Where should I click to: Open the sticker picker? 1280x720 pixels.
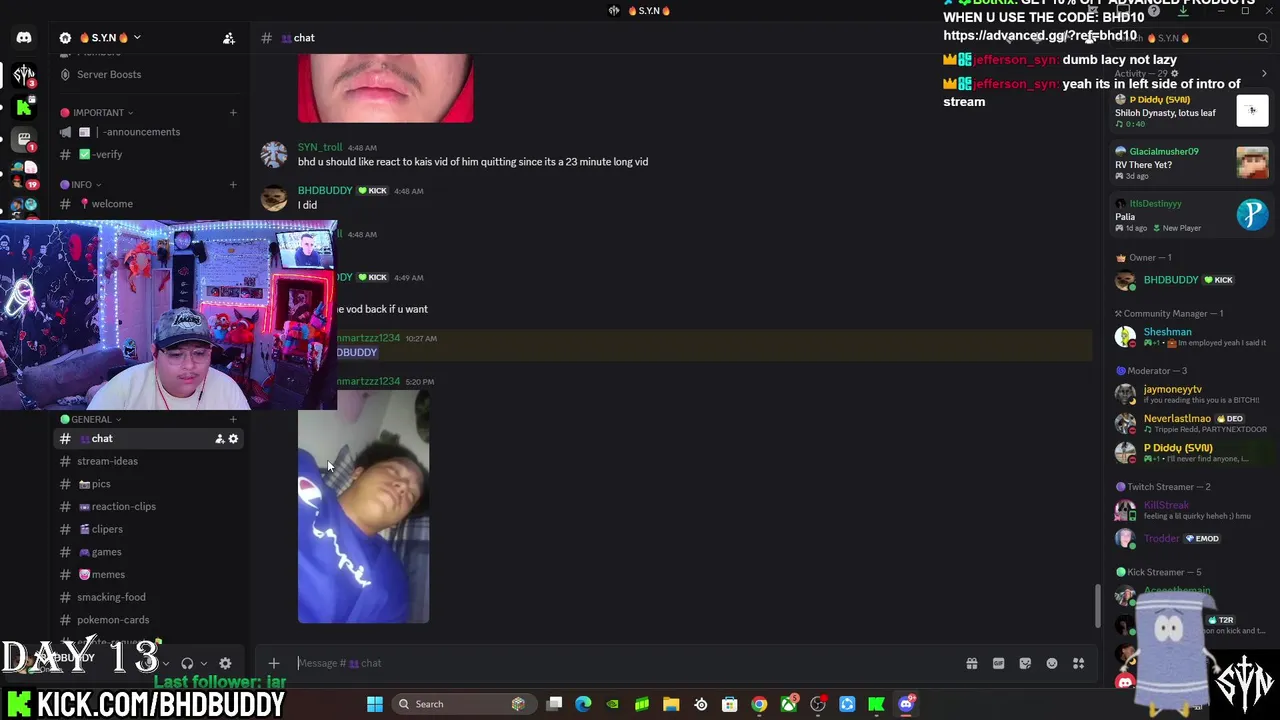tap(1025, 663)
